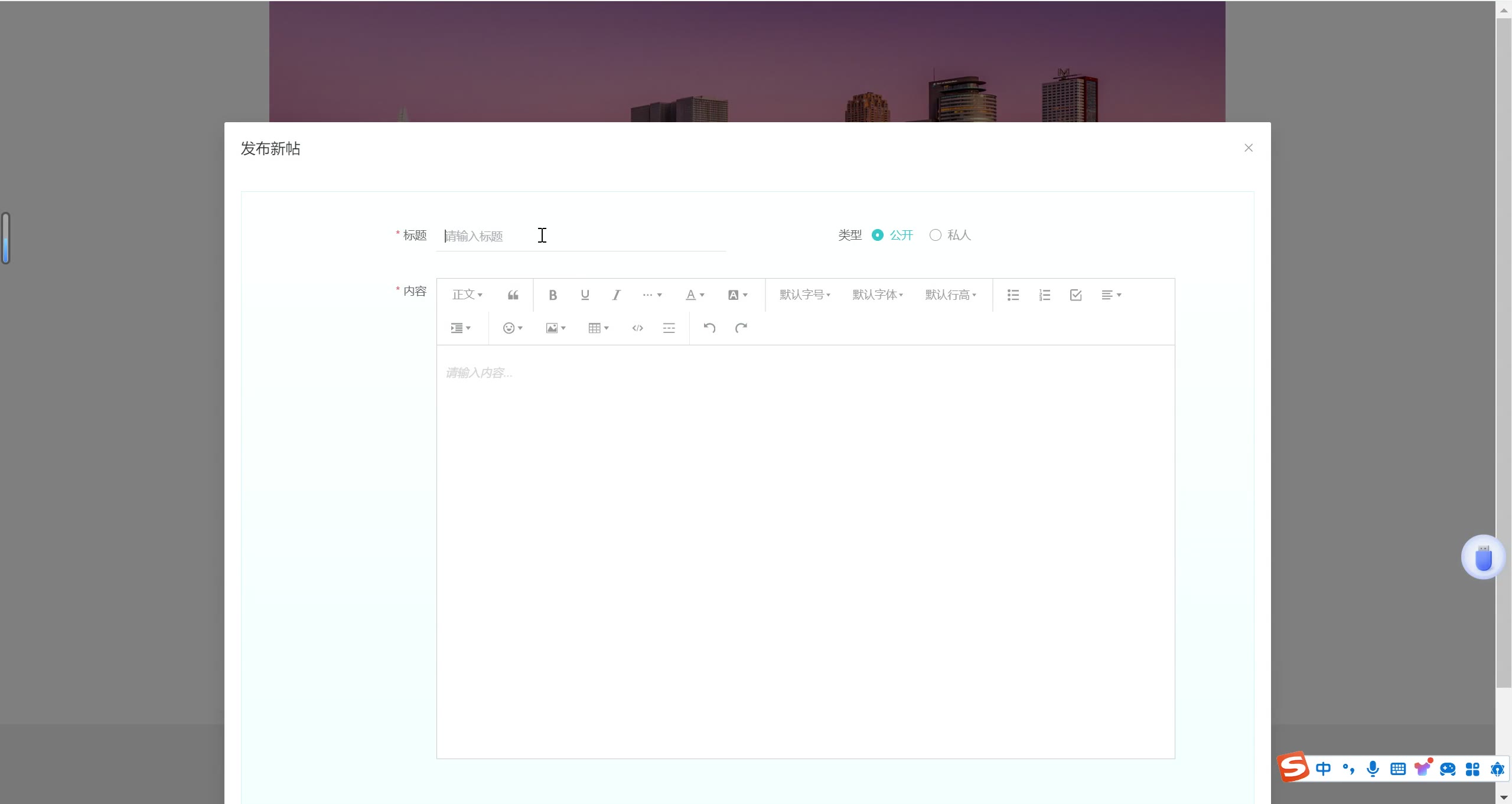Create a bulleted list
Screen dimensions: 1512x804
point(1013,295)
